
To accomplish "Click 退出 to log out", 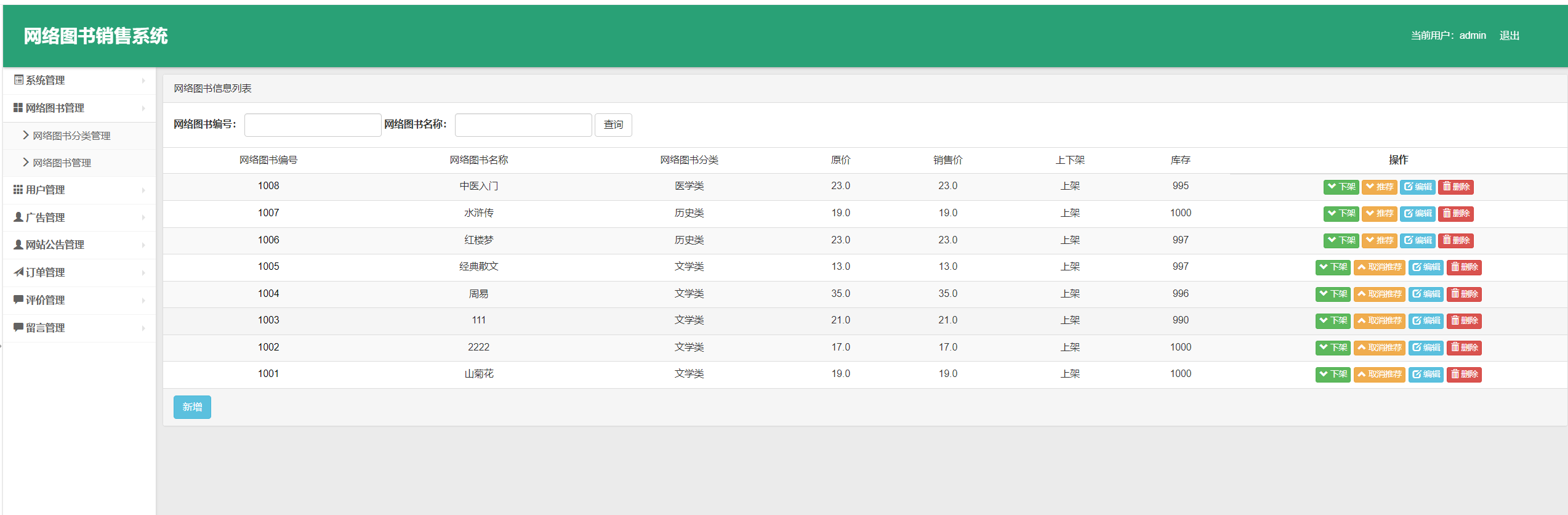I will (1510, 36).
